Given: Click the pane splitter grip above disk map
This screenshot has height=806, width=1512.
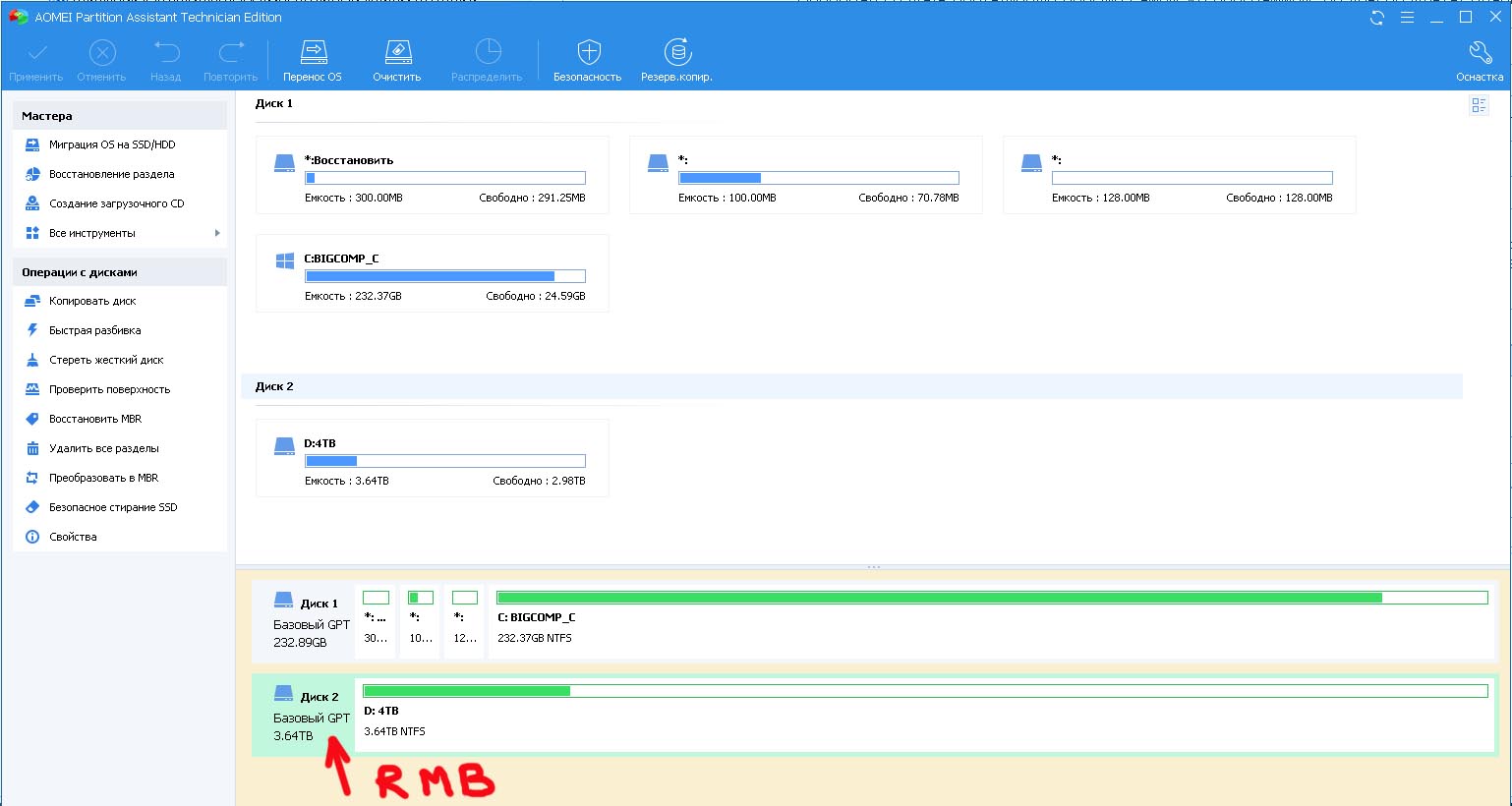Looking at the screenshot, I should (x=873, y=567).
